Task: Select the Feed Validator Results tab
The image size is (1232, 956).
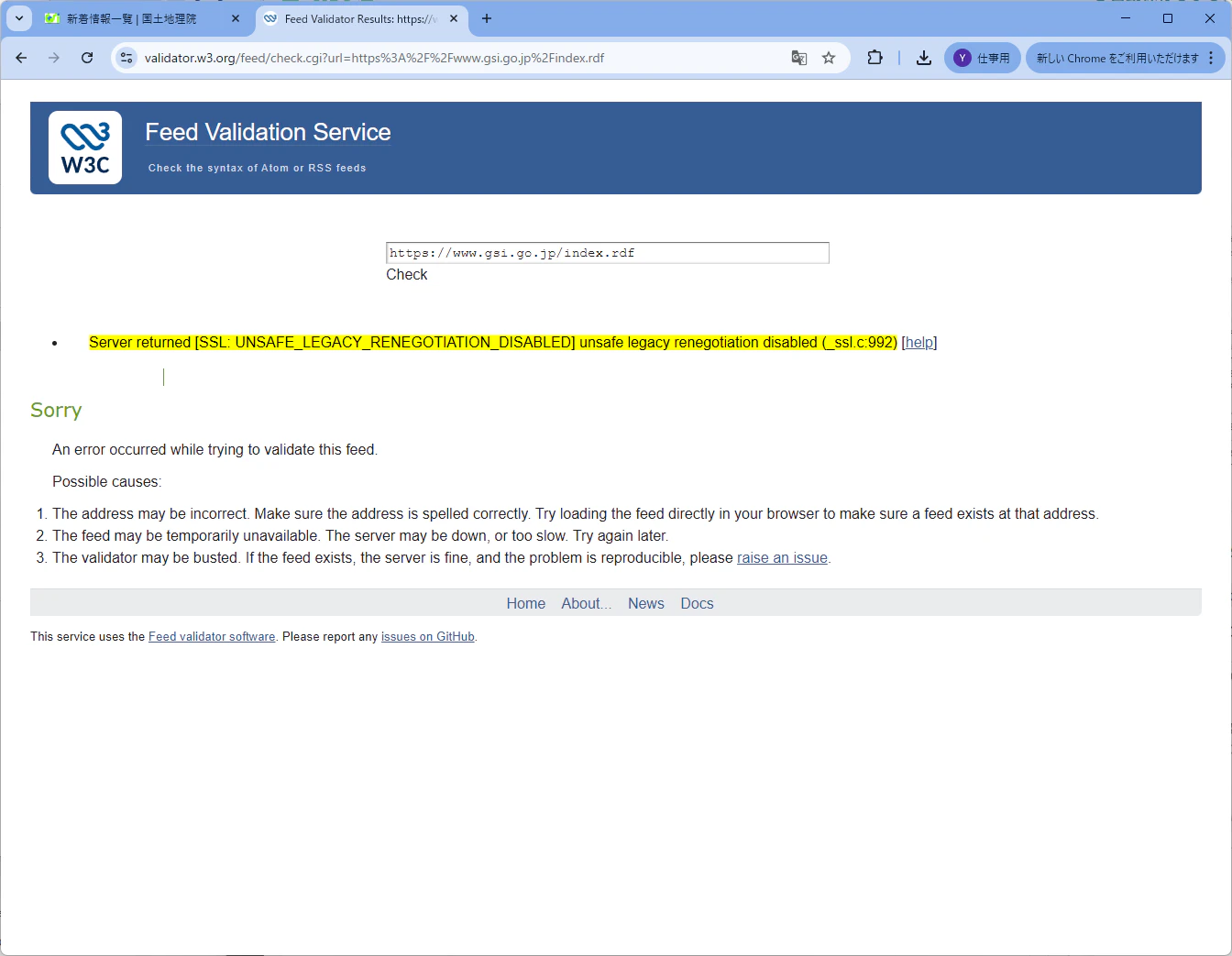Action: [x=361, y=18]
